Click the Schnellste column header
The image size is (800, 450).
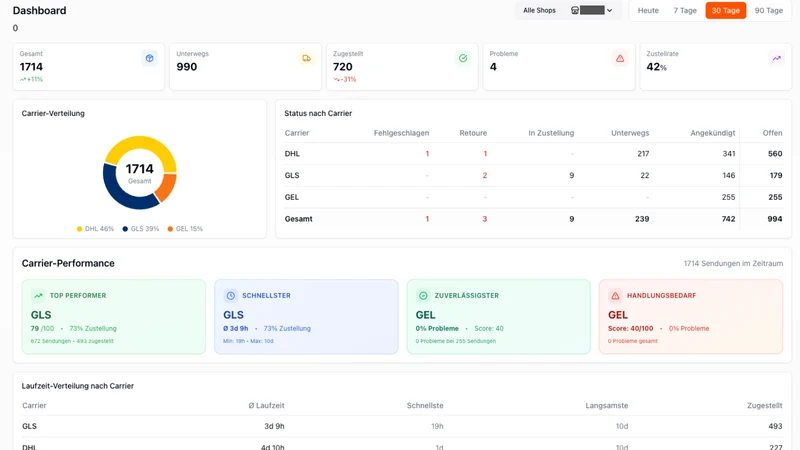point(425,406)
